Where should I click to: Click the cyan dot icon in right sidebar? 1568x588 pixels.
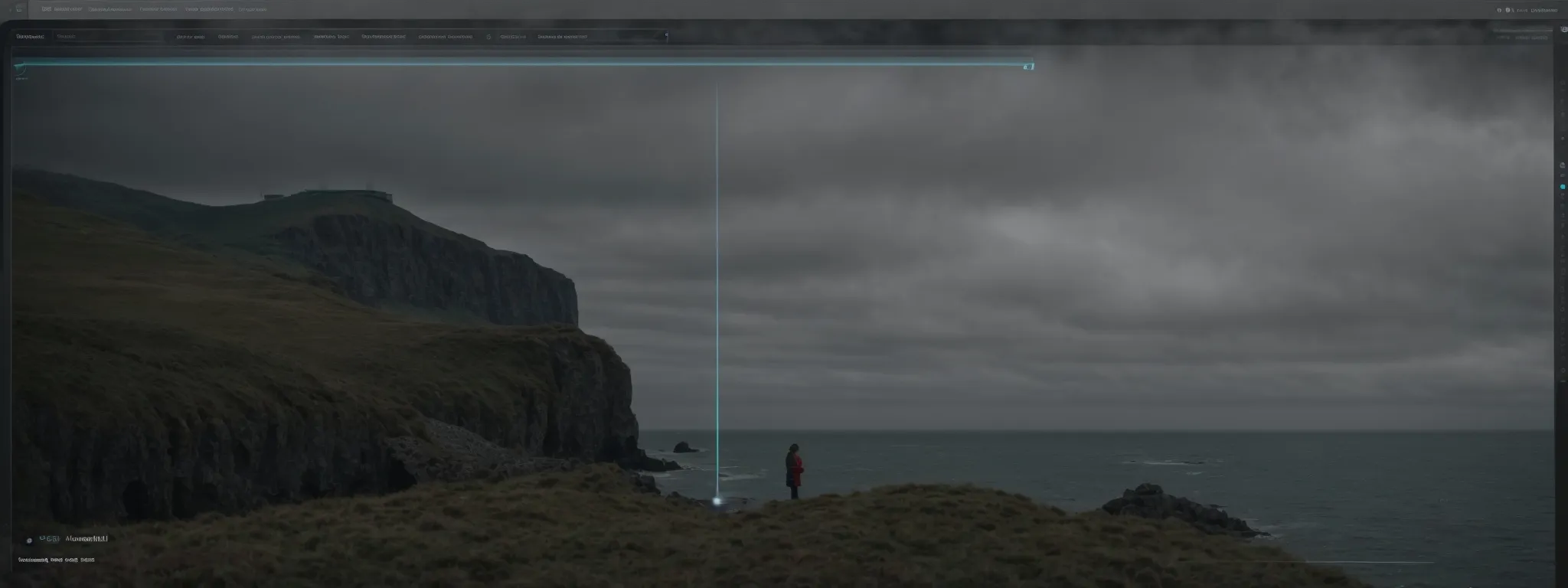coord(1562,187)
